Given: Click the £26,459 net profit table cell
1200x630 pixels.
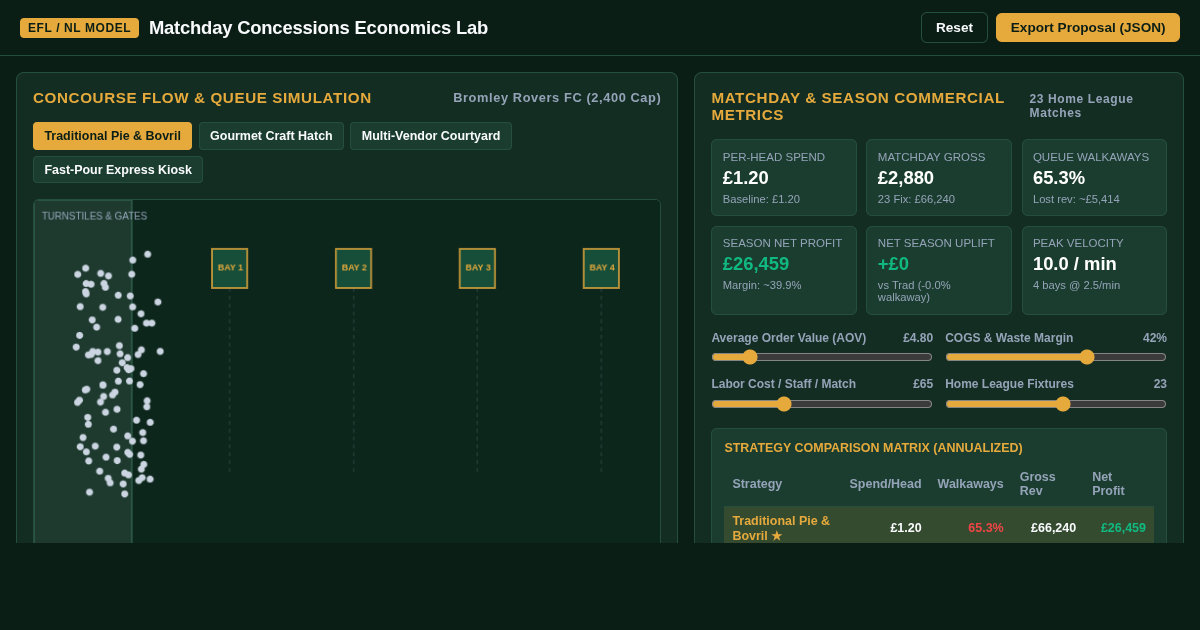Looking at the screenshot, I should pos(1123,528).
